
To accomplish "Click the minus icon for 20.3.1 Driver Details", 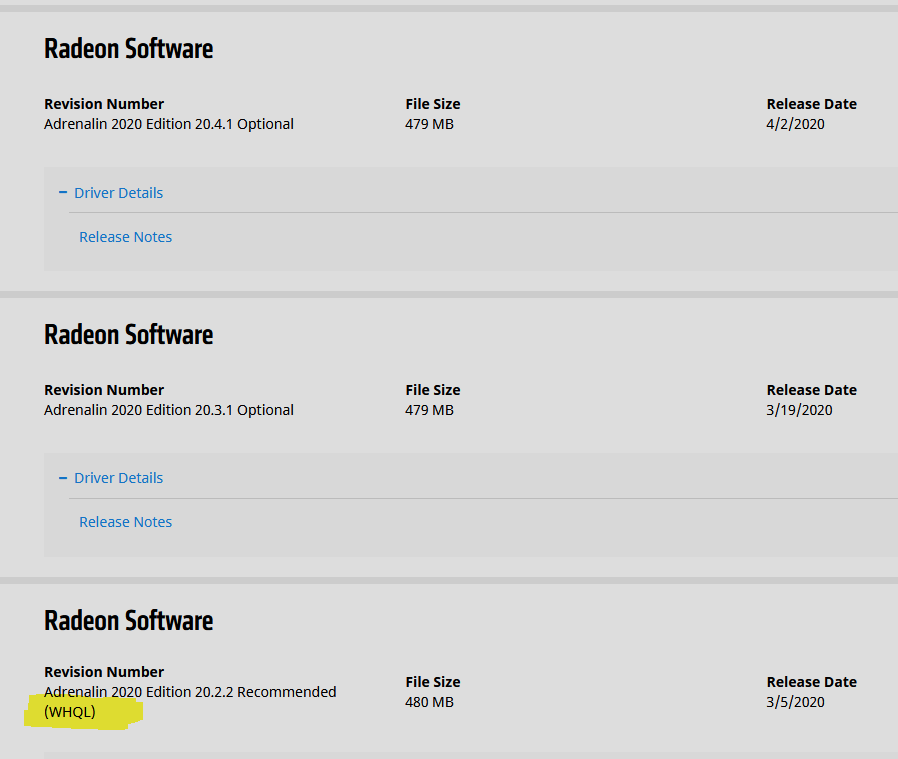I will tap(63, 478).
